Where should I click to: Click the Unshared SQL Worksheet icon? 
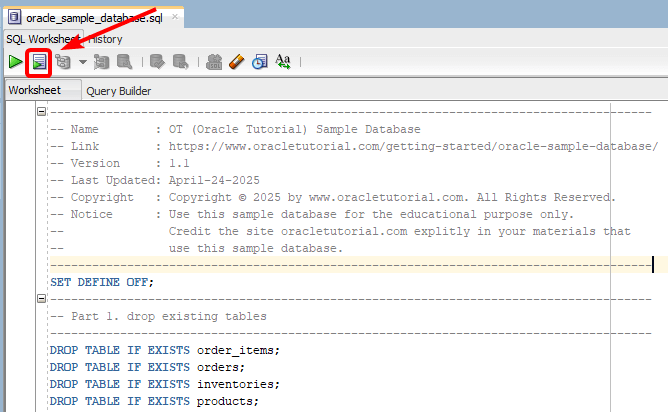(x=214, y=62)
